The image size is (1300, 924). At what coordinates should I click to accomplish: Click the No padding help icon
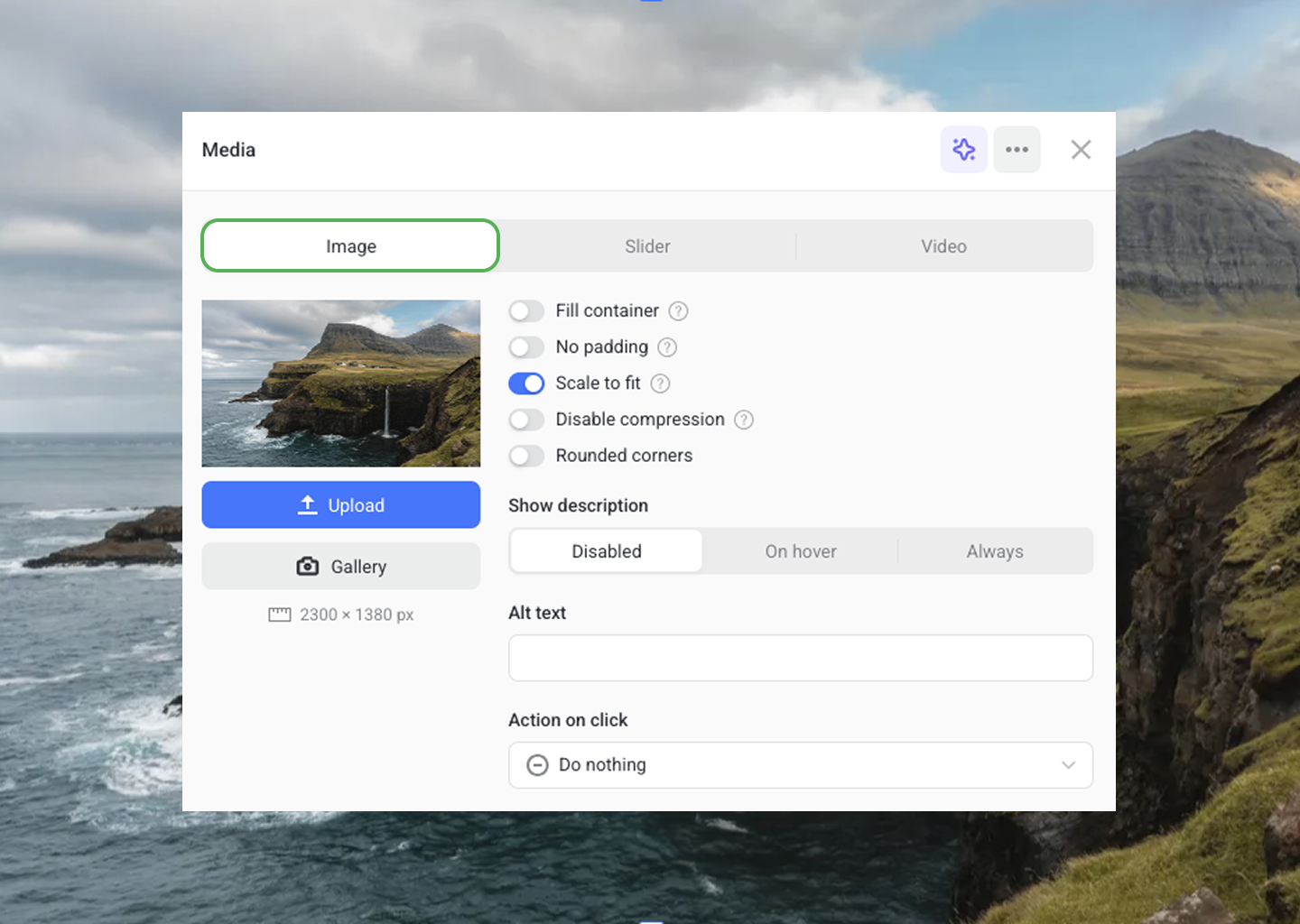click(667, 347)
